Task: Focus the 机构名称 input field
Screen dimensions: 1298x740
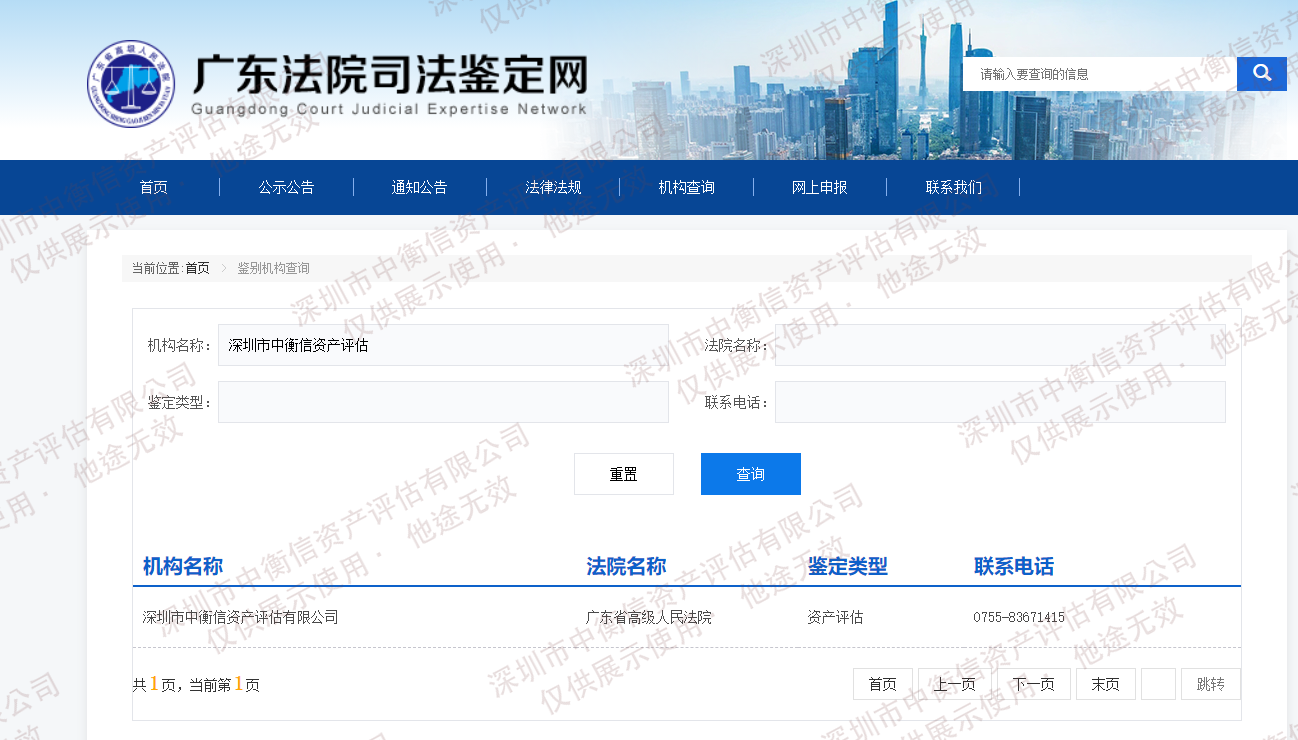Action: (x=443, y=345)
